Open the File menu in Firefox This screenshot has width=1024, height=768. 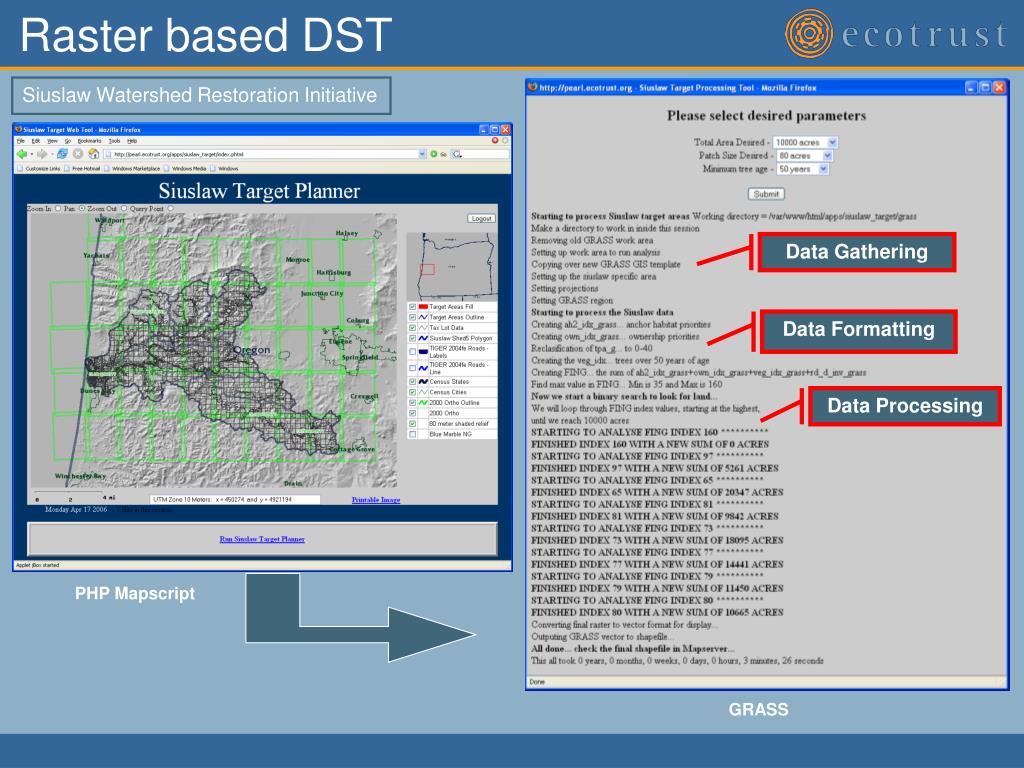(21, 140)
